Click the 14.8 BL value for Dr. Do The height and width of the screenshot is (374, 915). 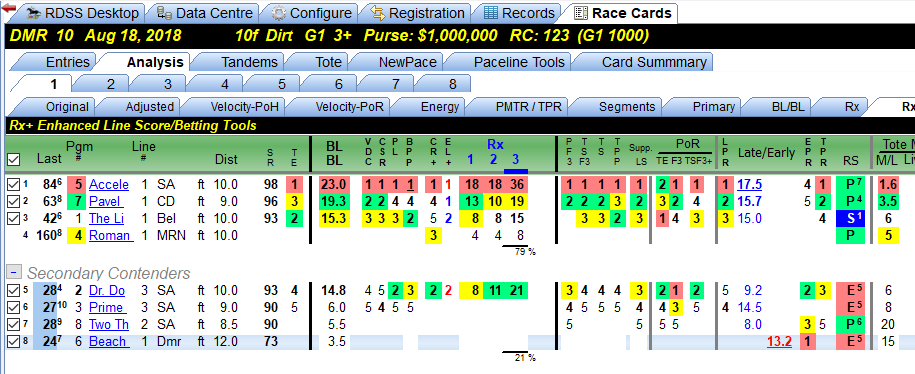(x=334, y=291)
